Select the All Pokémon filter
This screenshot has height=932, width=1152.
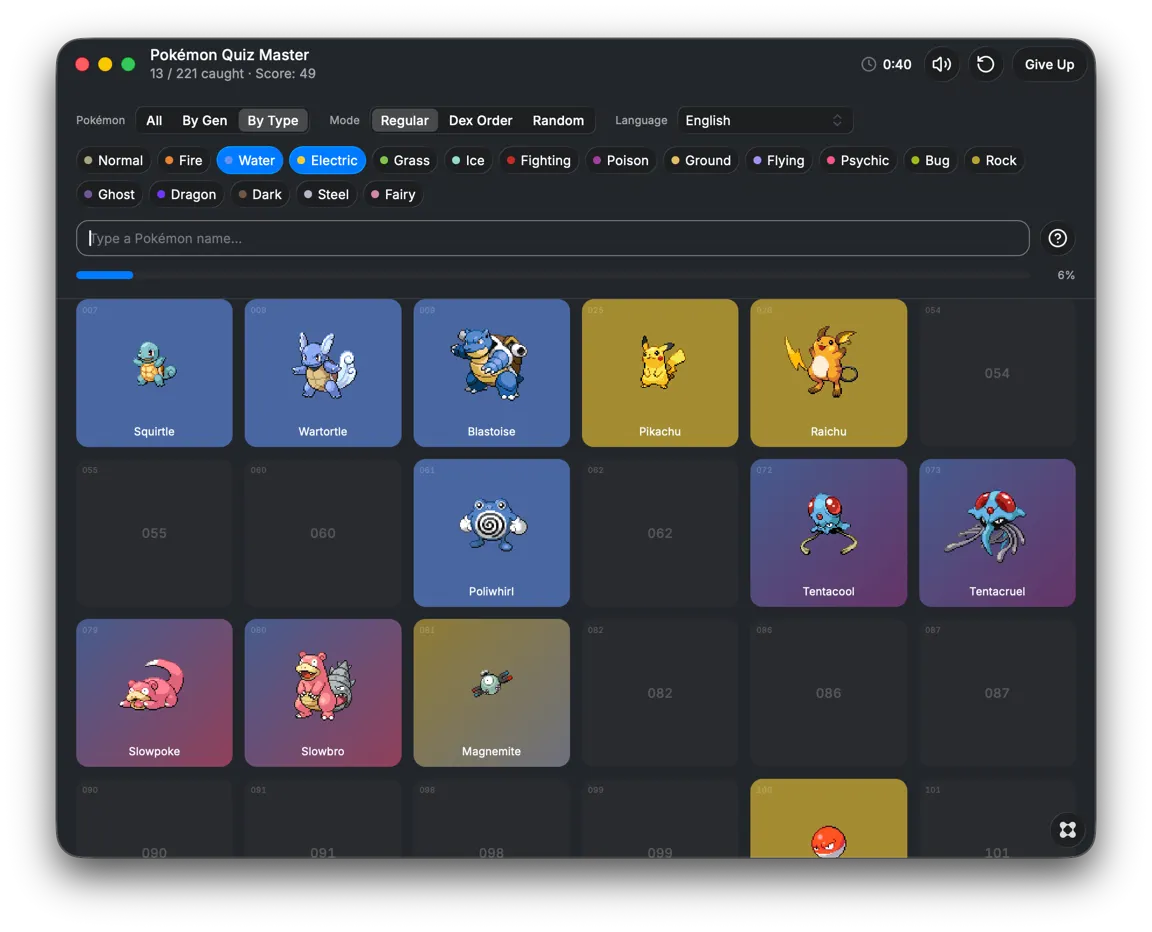click(154, 120)
